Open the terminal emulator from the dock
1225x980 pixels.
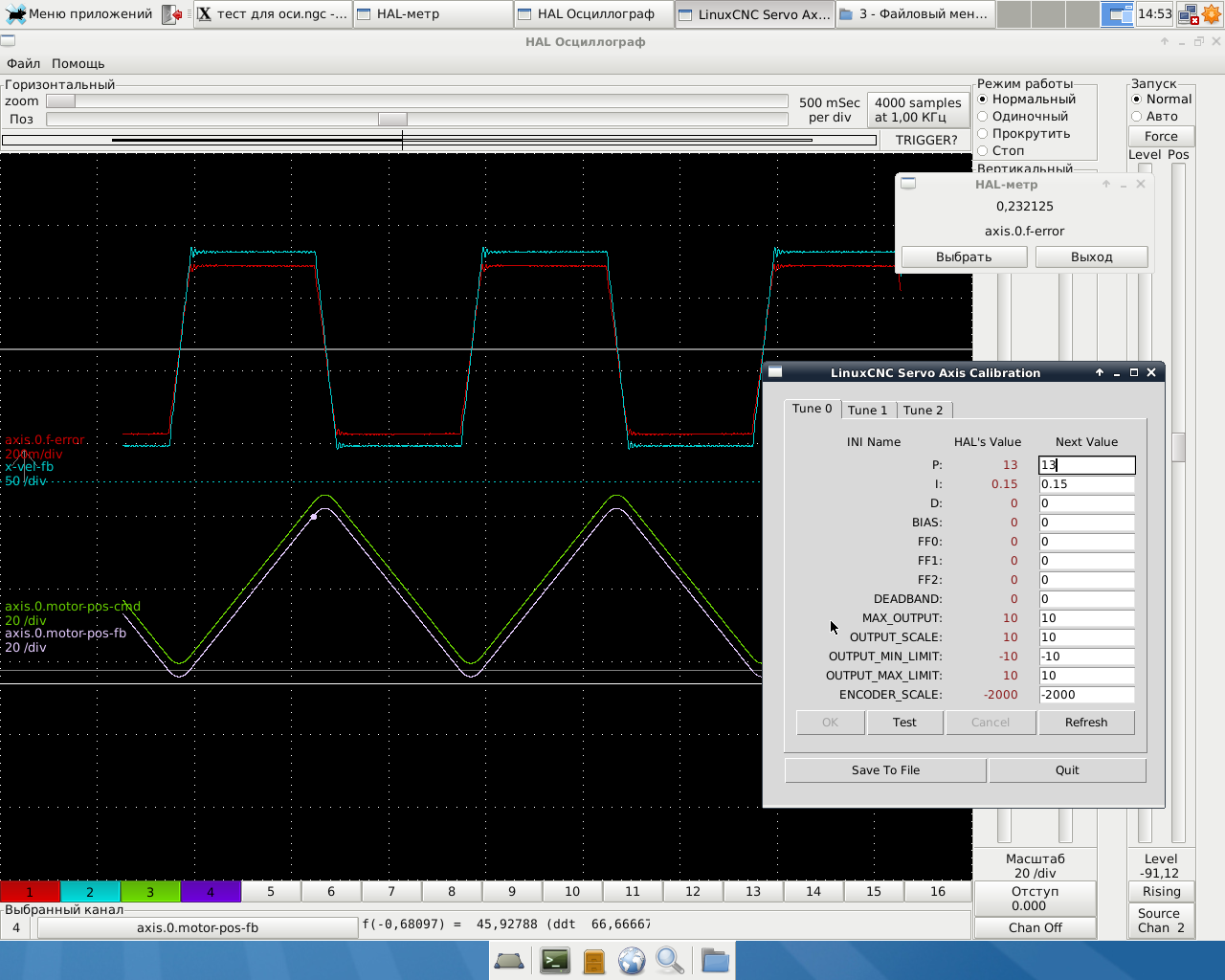coord(555,960)
